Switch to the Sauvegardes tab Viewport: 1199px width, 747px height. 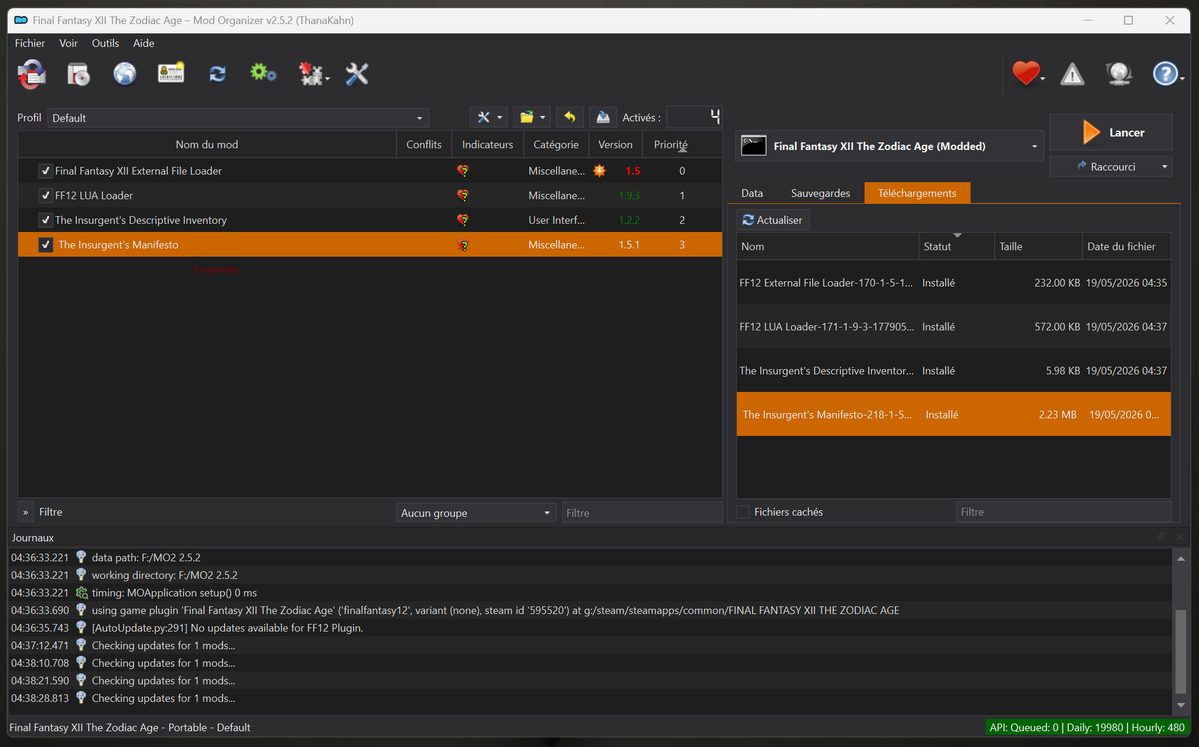click(x=820, y=193)
